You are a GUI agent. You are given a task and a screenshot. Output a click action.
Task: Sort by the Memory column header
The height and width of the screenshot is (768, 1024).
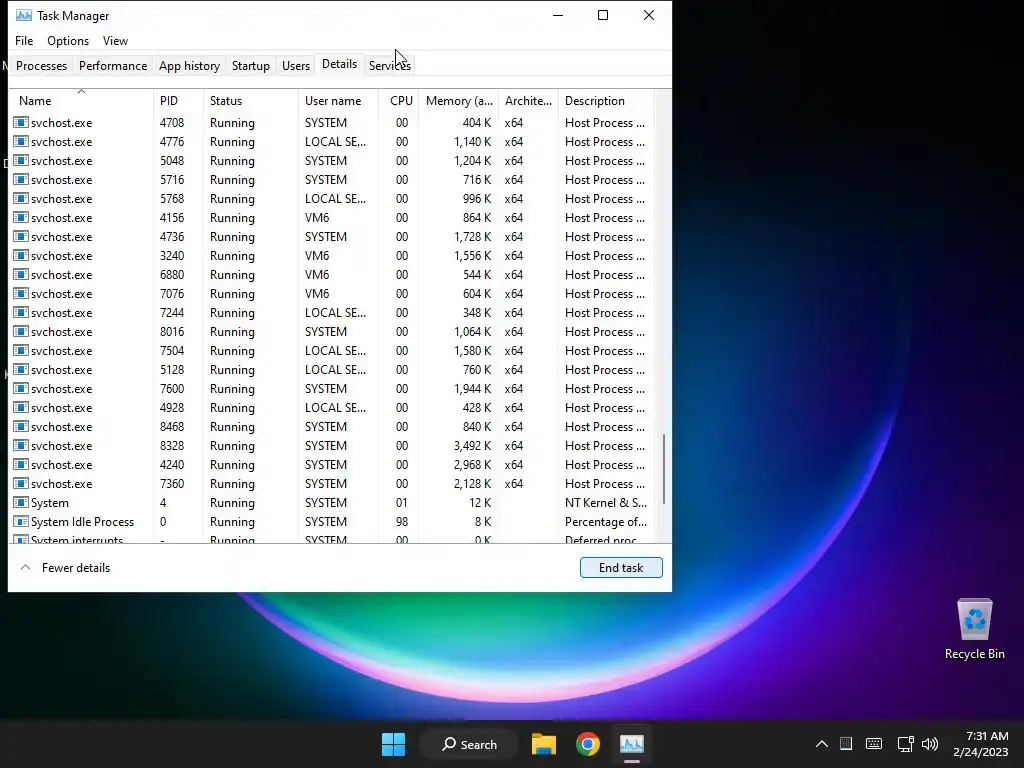459,101
